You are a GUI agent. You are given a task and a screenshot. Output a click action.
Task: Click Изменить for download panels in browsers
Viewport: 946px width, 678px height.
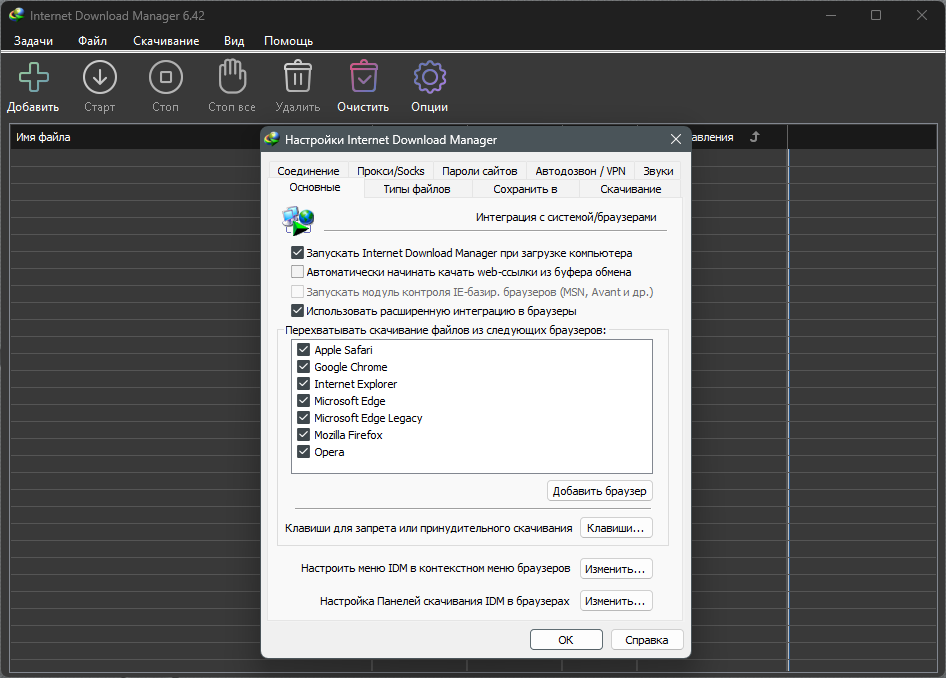(x=616, y=601)
